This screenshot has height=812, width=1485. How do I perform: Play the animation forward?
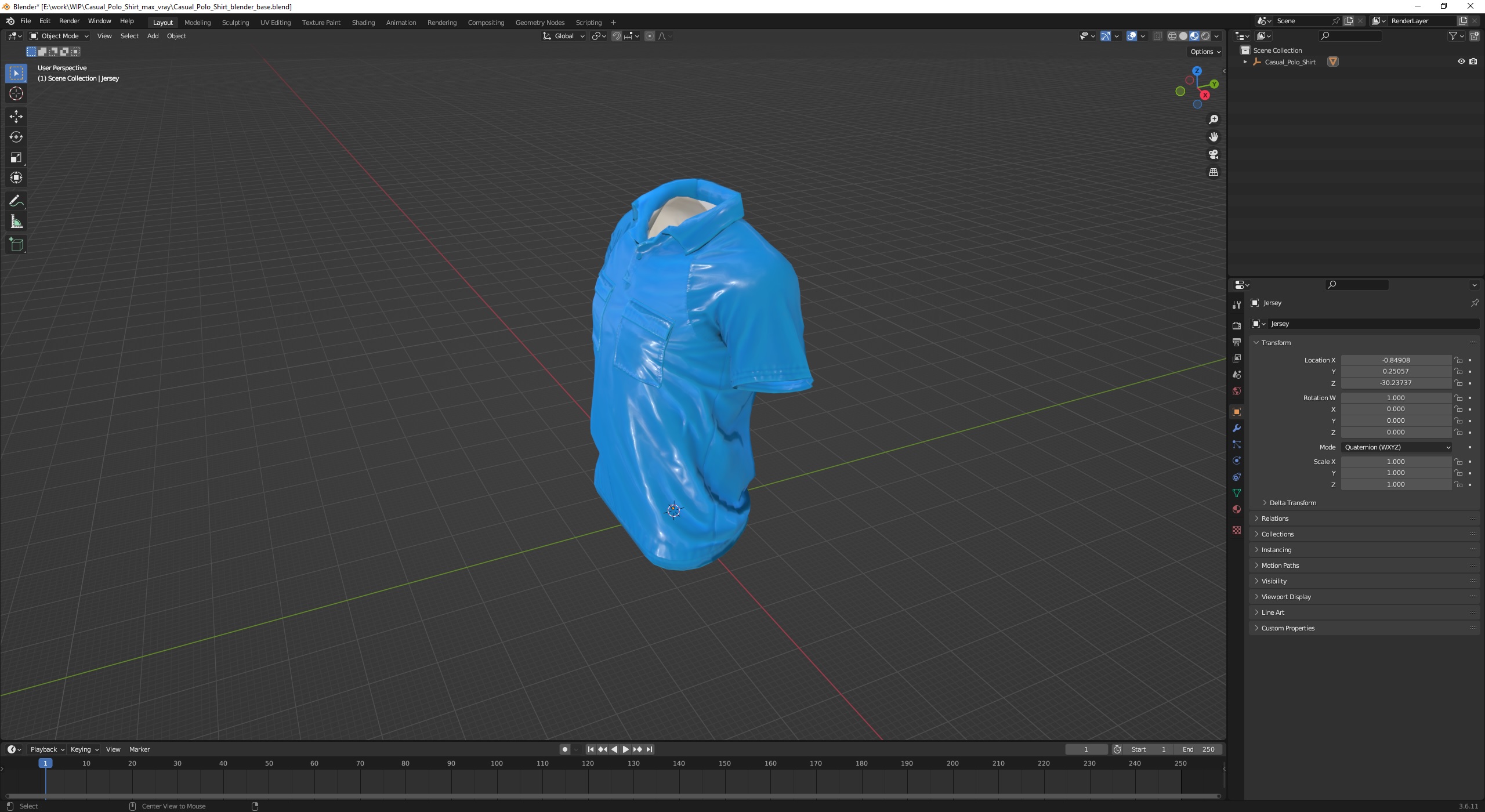pos(626,749)
